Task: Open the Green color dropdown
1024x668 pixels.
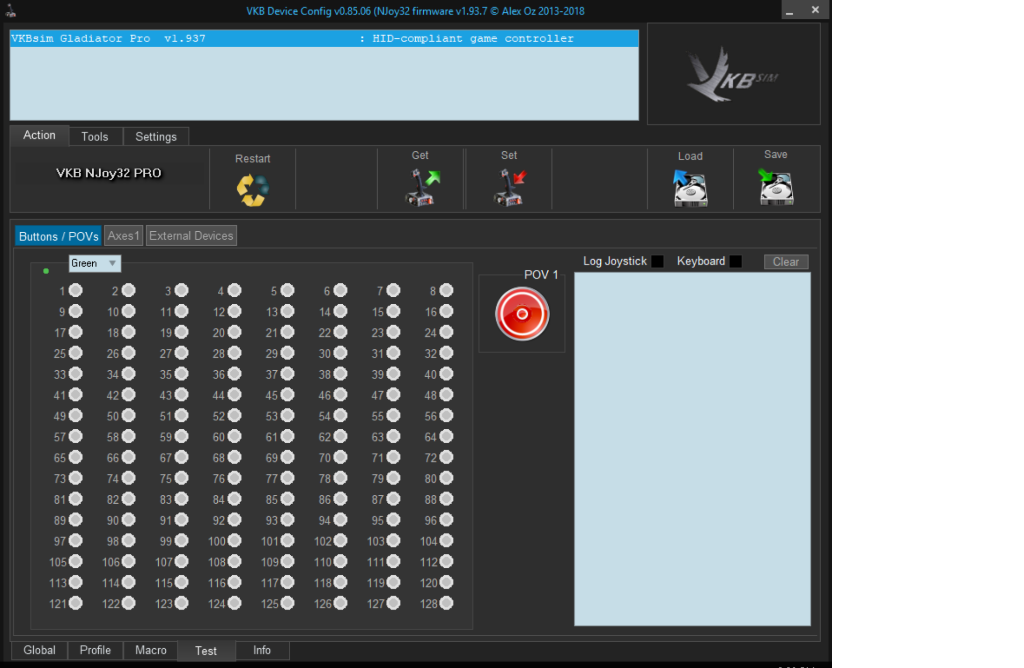Action: pyautogui.click(x=95, y=263)
